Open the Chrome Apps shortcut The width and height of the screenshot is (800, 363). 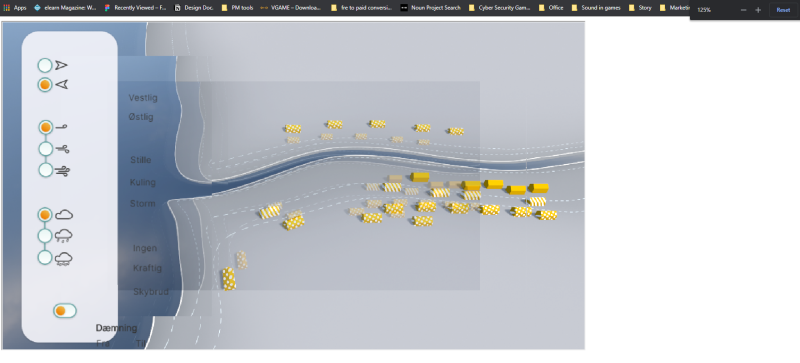15,8
